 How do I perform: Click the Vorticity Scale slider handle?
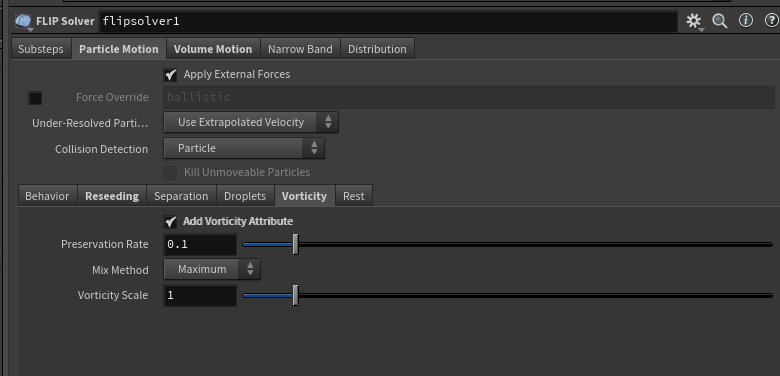[295, 295]
